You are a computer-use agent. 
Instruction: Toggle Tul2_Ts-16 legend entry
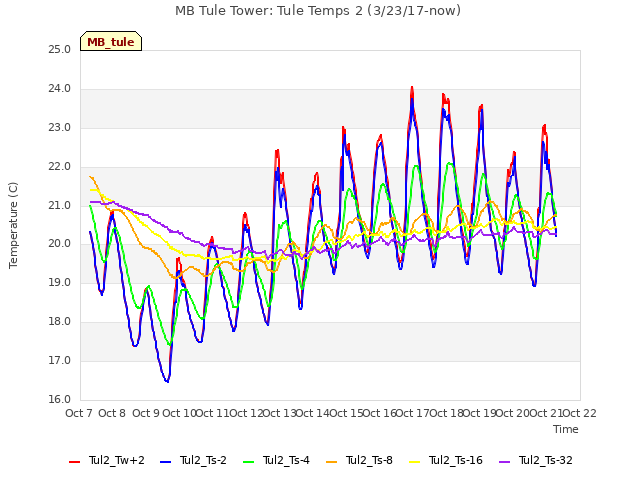pyautogui.click(x=446, y=461)
